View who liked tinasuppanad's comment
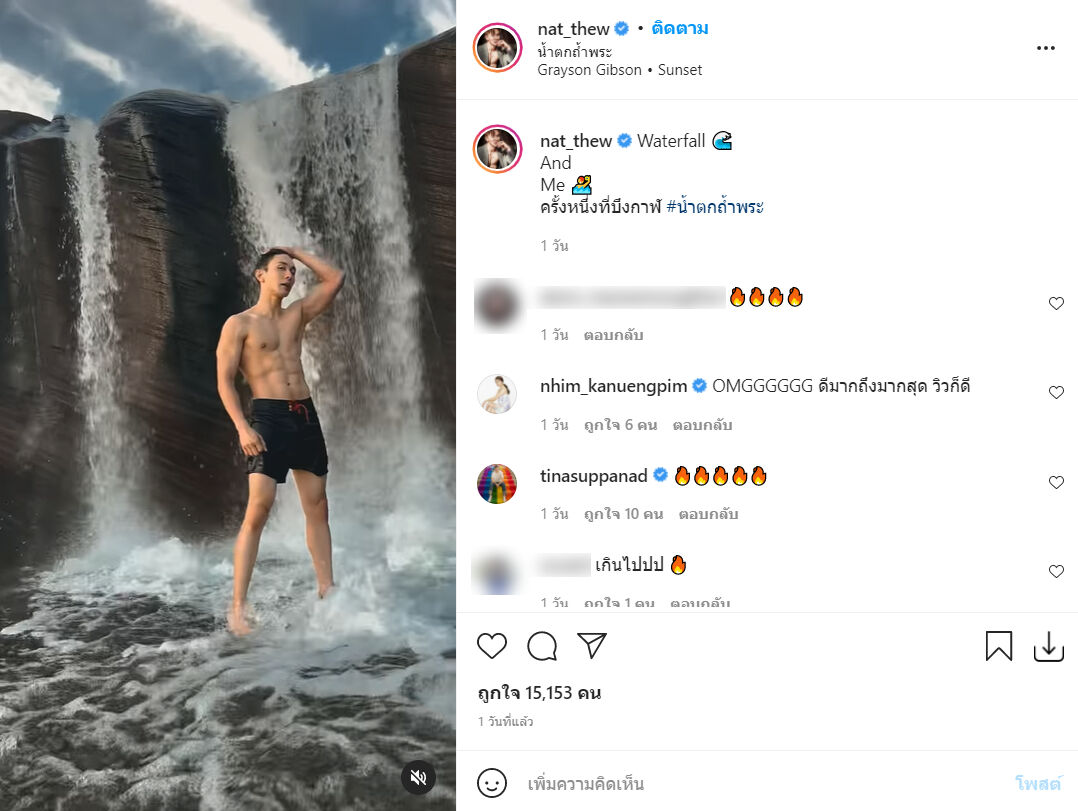The image size is (1078, 811). (624, 514)
